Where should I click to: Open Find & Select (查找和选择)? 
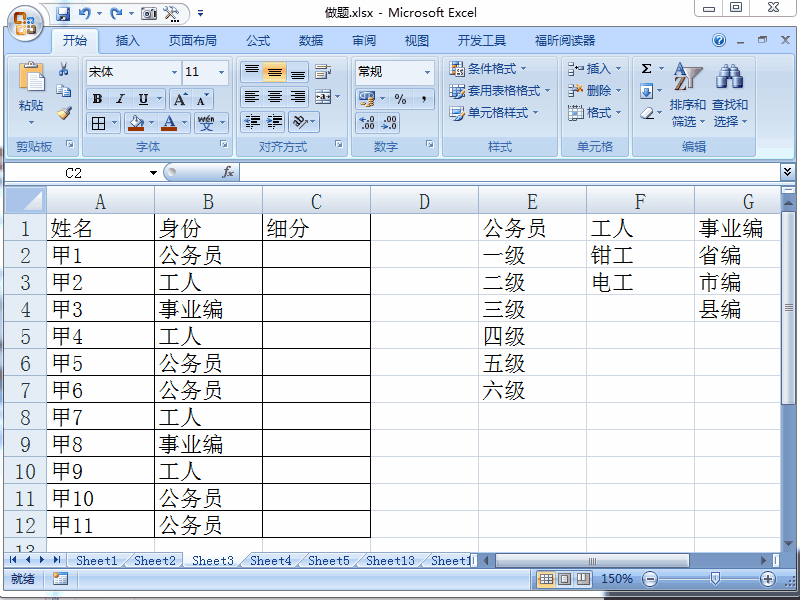click(730, 95)
